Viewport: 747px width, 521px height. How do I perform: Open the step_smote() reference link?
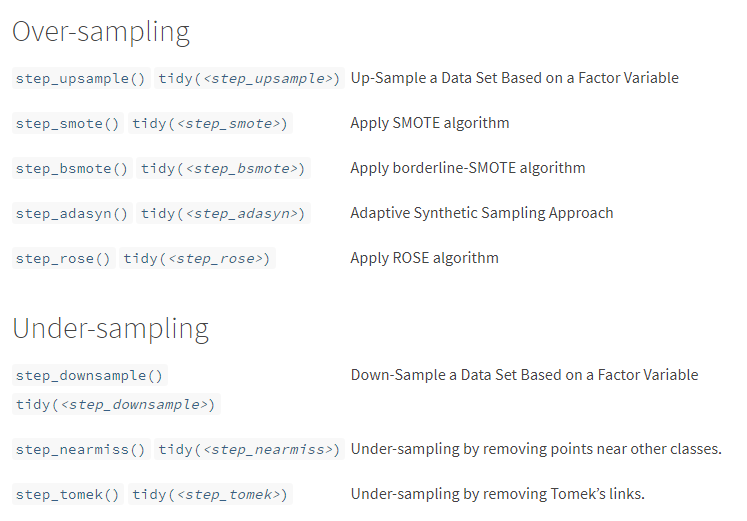(67, 123)
